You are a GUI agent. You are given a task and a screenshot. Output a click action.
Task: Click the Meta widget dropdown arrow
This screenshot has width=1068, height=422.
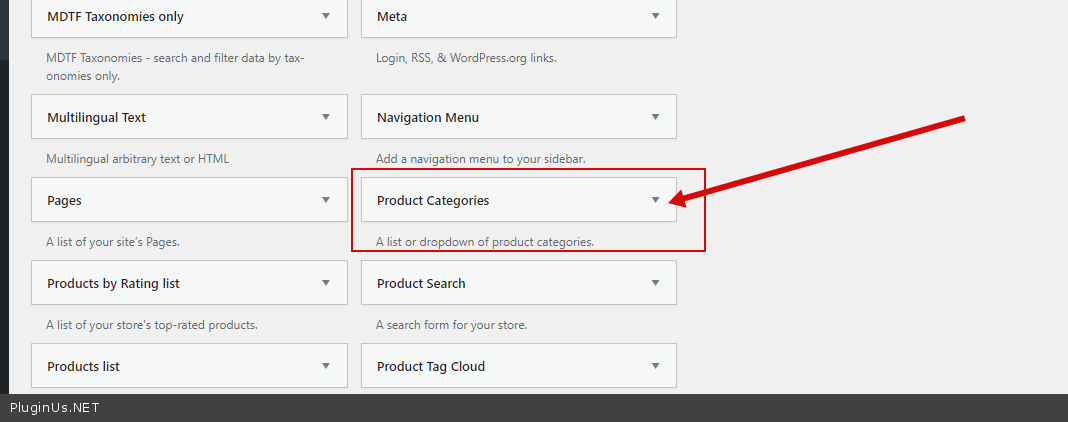(x=655, y=16)
